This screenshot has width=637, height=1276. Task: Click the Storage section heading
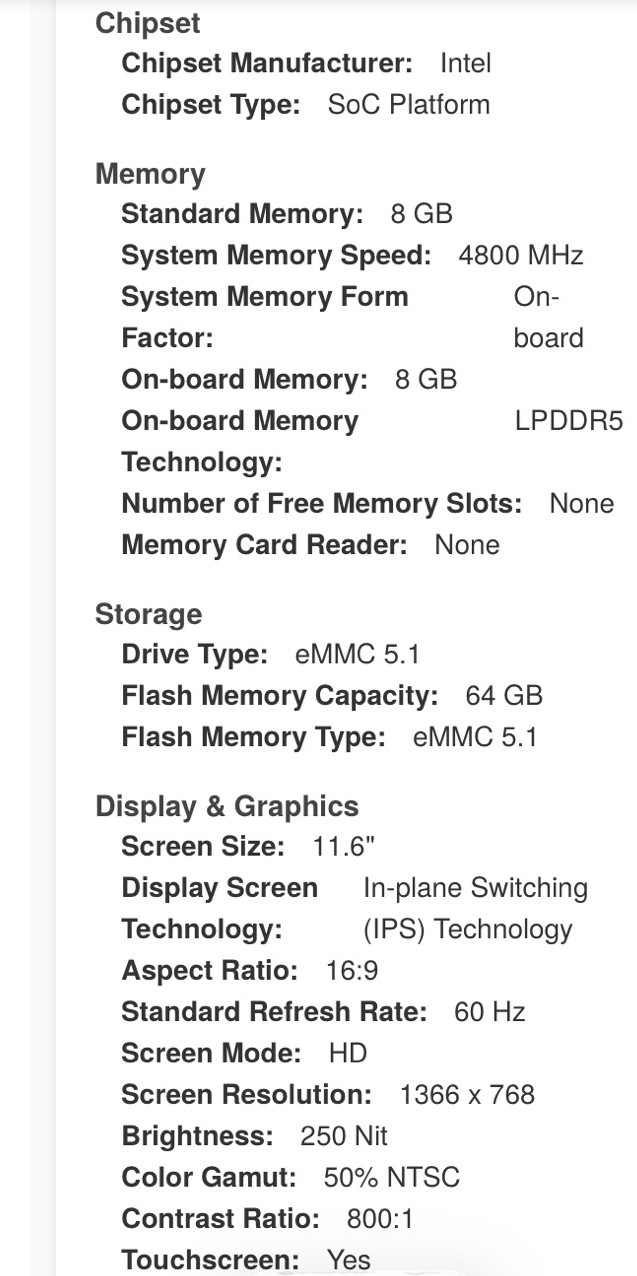[148, 614]
